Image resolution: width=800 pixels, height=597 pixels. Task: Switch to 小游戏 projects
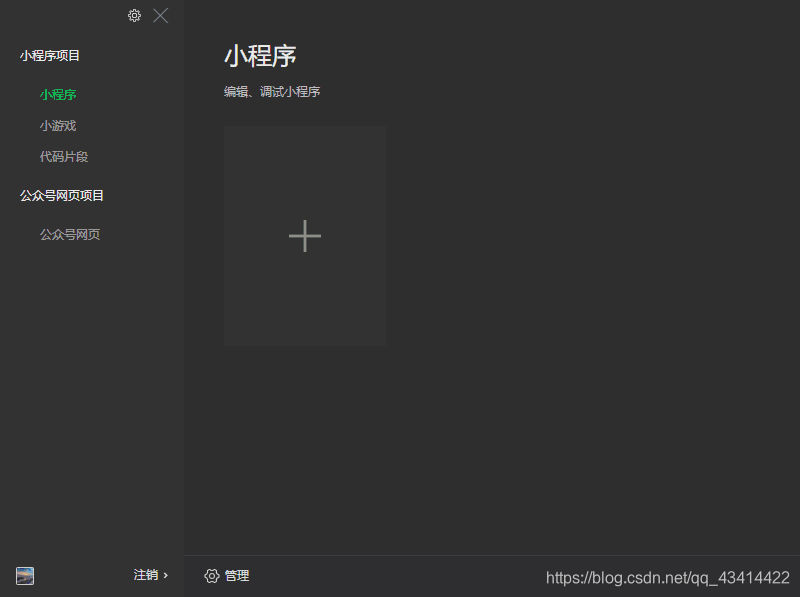click(58, 126)
